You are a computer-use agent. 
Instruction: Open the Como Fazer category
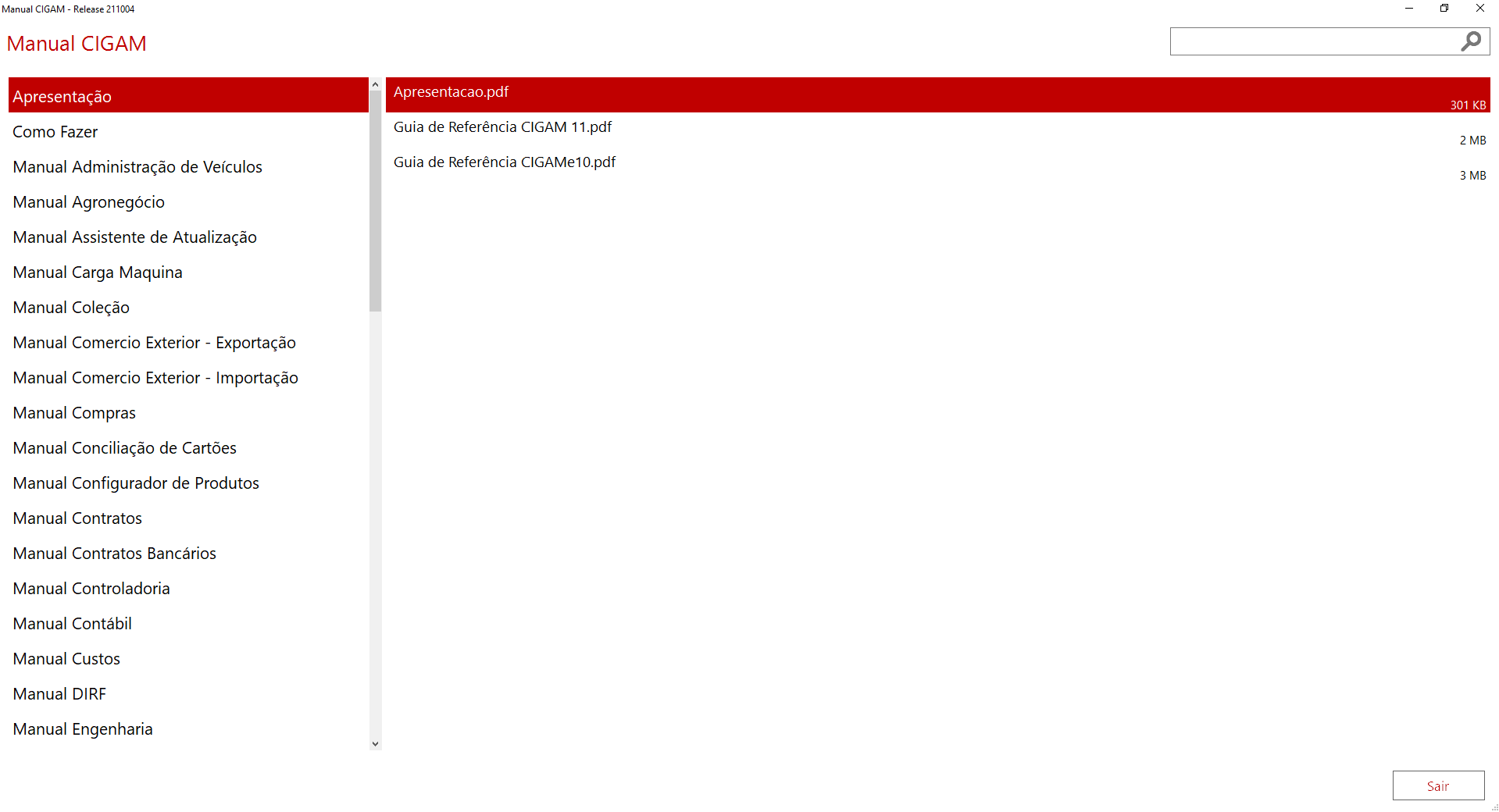(x=188, y=131)
